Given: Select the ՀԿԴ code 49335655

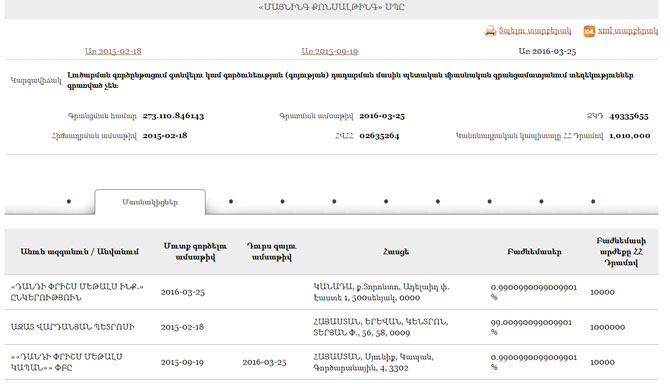Looking at the screenshot, I should click(629, 116).
